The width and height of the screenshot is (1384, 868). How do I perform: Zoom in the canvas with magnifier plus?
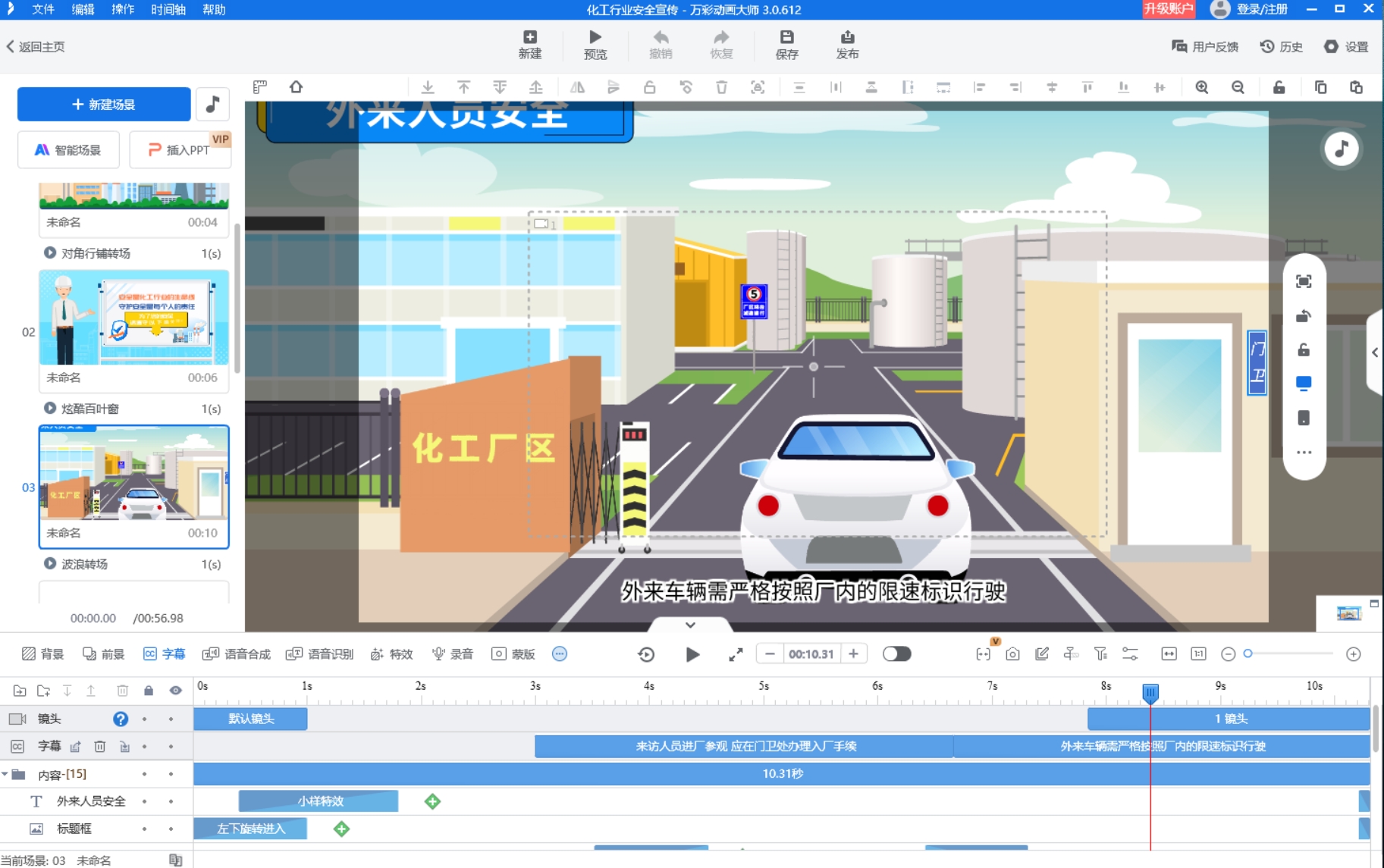point(1202,87)
